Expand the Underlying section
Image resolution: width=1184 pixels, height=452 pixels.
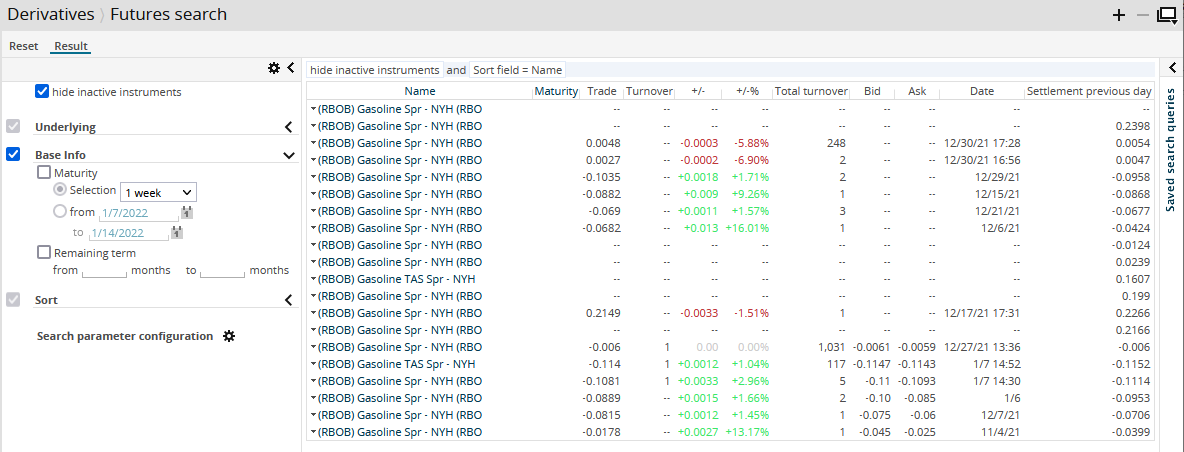(288, 127)
